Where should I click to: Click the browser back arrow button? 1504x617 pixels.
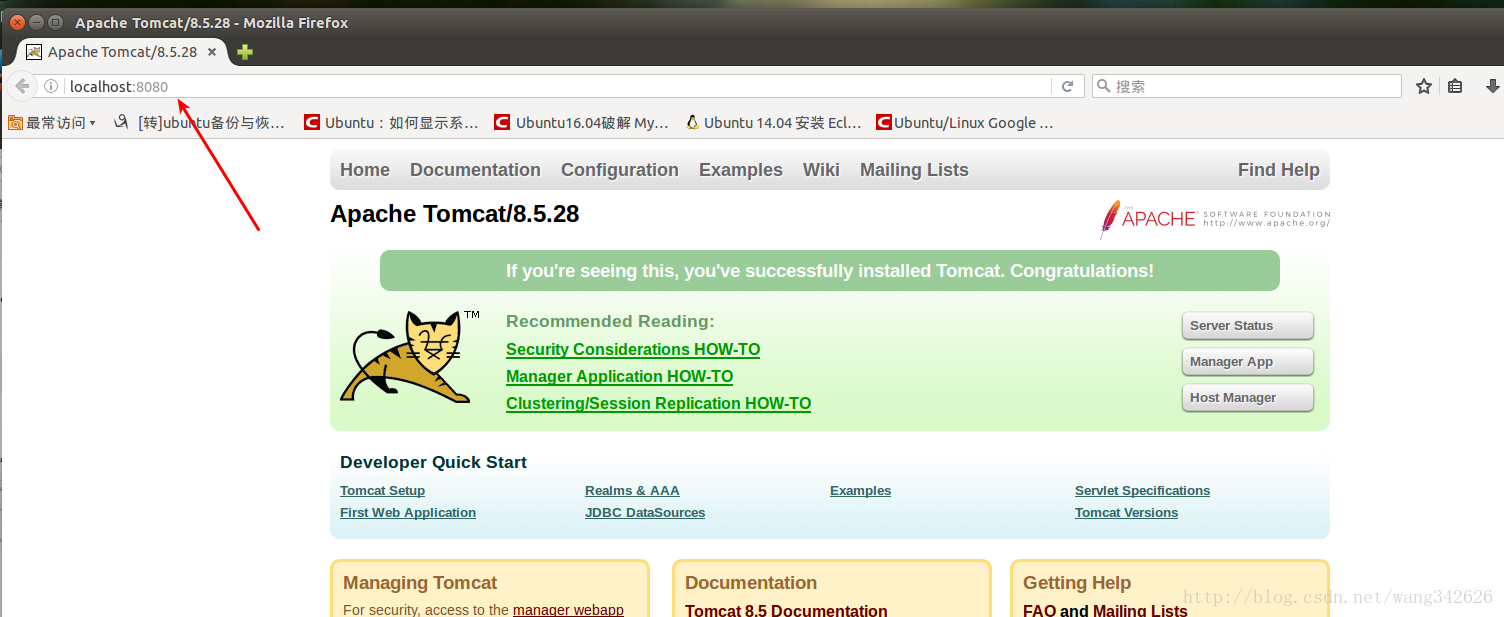point(22,86)
